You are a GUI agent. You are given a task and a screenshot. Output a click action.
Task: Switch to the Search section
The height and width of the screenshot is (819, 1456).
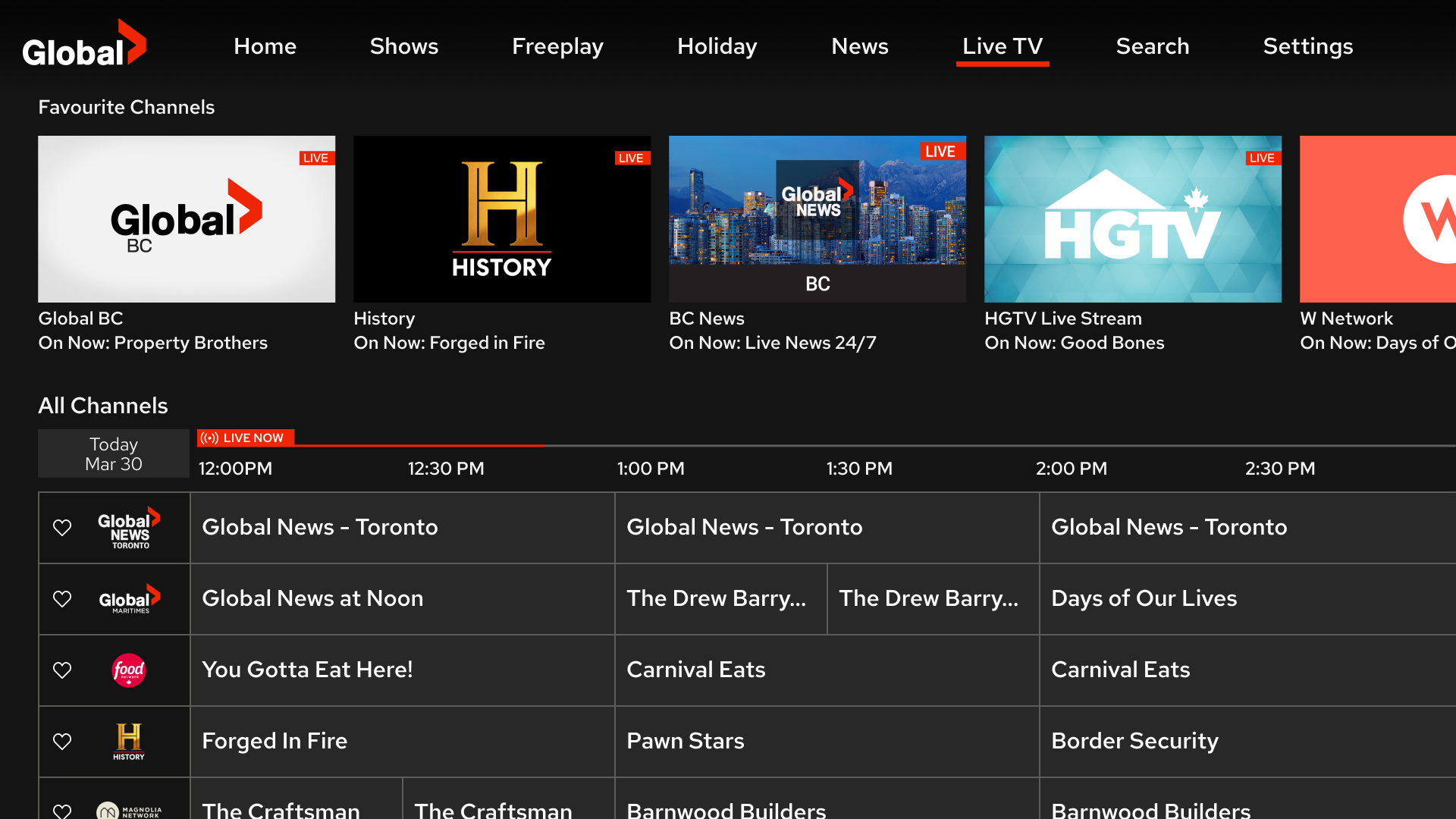1152,45
